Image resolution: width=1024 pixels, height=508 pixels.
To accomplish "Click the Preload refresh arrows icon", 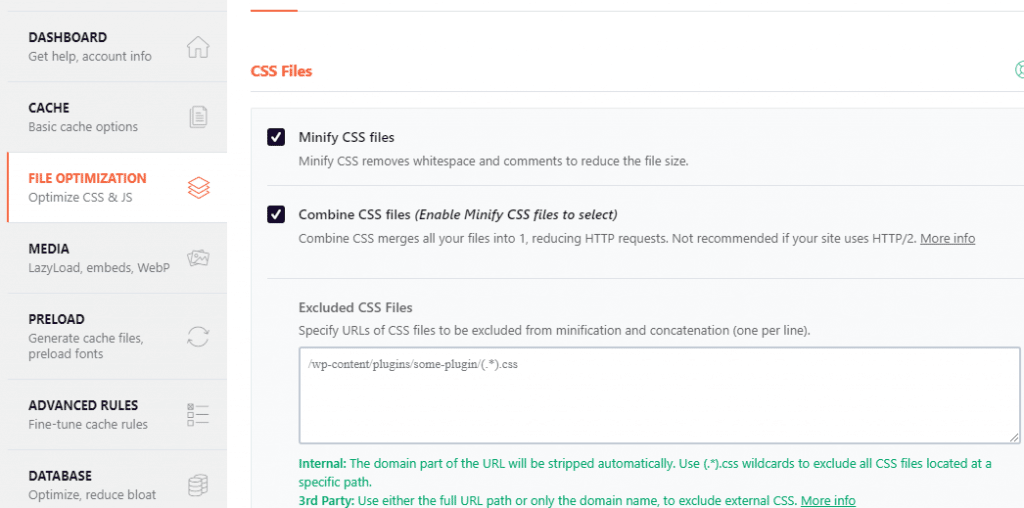I will coord(198,337).
